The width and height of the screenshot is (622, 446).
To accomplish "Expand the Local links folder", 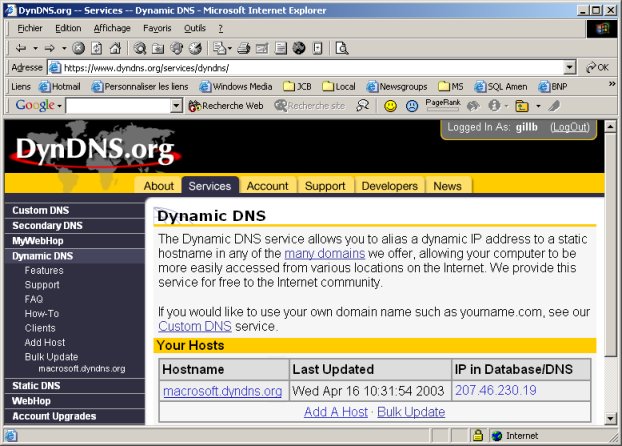I will [339, 87].
